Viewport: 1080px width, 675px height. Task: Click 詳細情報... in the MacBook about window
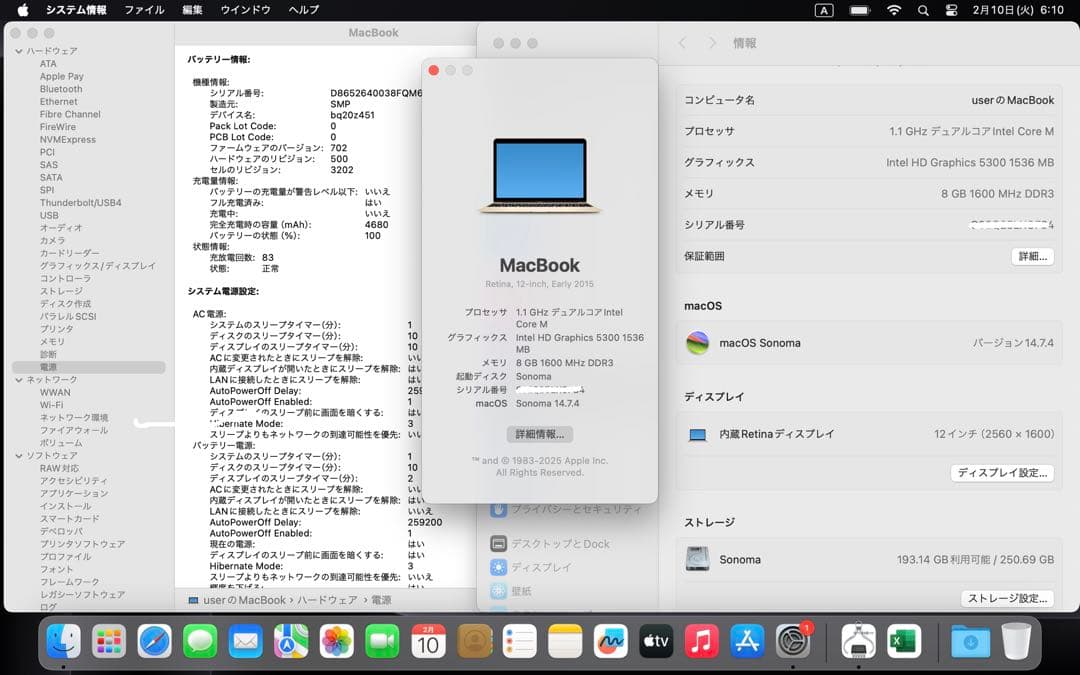click(540, 433)
